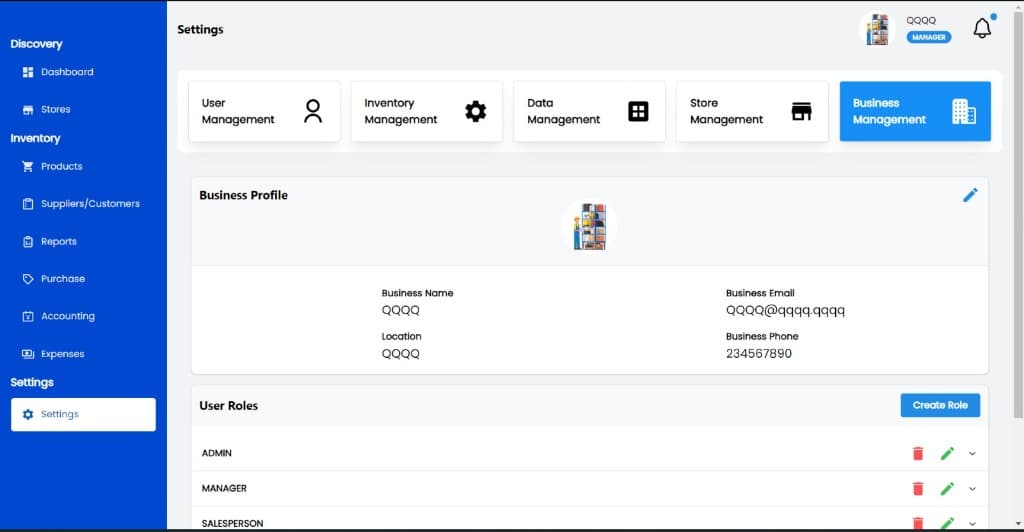Switch to Inventory Management tab
This screenshot has height=532, width=1024.
pyautogui.click(x=427, y=111)
